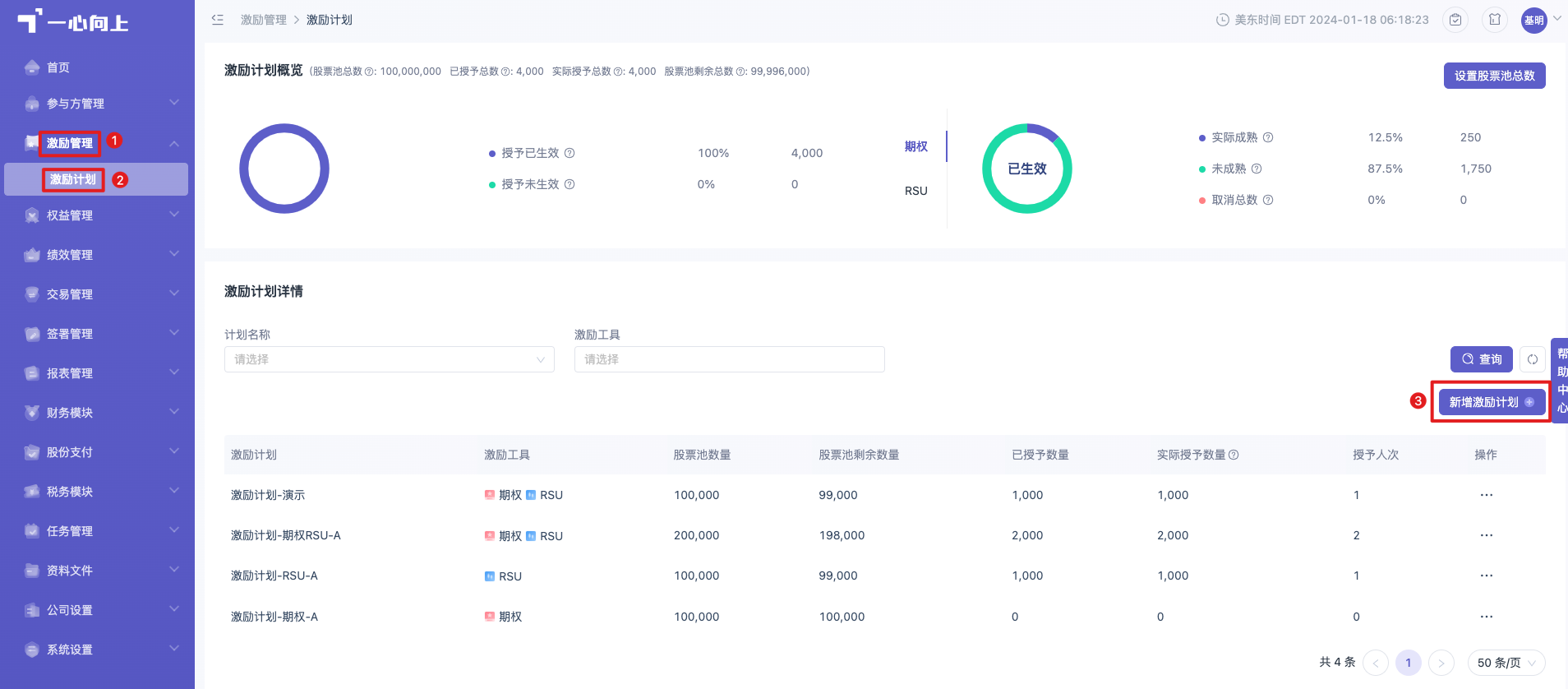The width and height of the screenshot is (1568, 689).
Task: Click the reset filters refresh icon
Action: (x=1533, y=359)
